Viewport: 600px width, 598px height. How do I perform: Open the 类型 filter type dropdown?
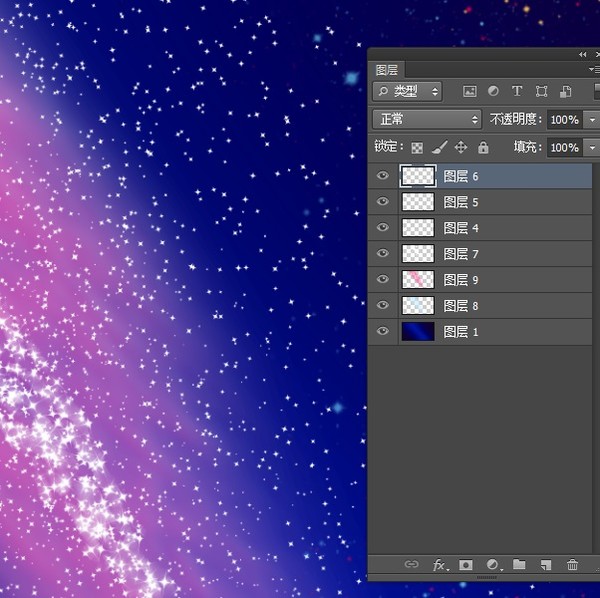(407, 91)
